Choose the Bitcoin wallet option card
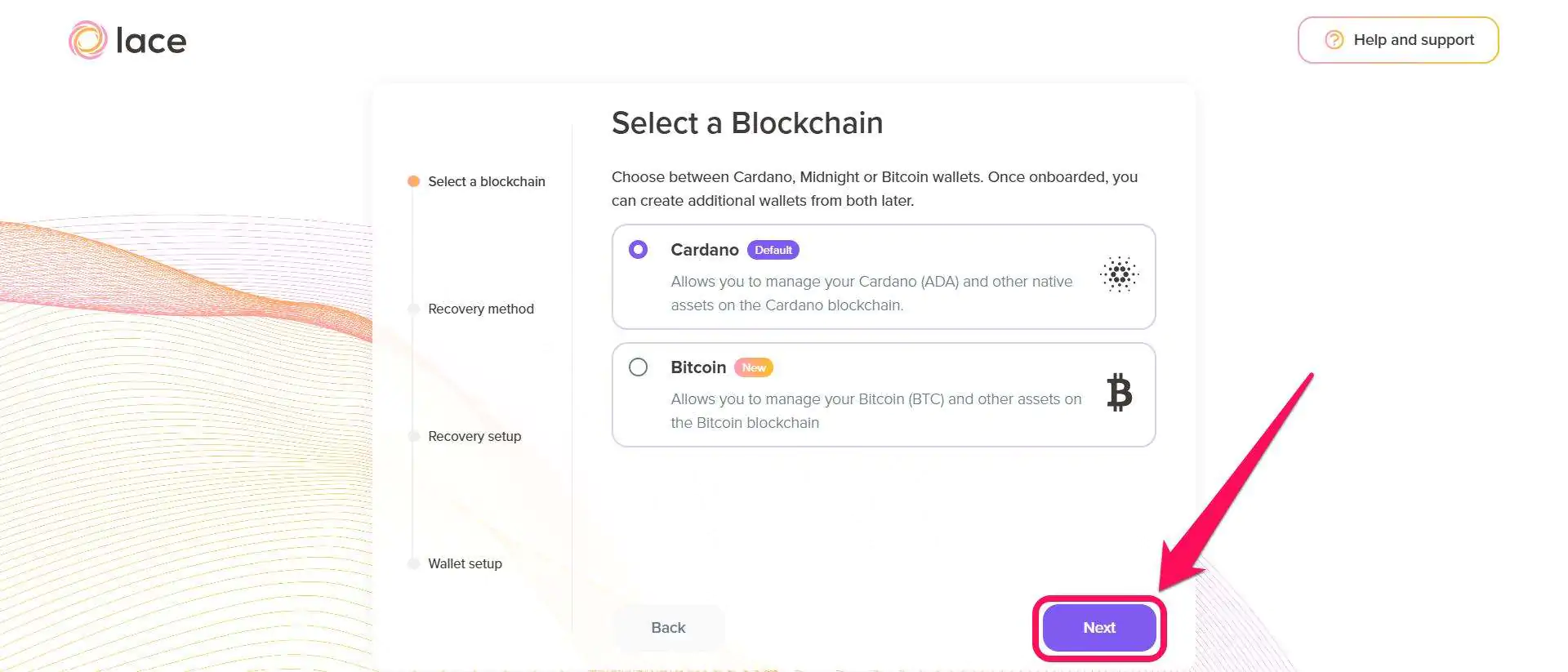Viewport: 1568px width, 672px height. (x=882, y=394)
